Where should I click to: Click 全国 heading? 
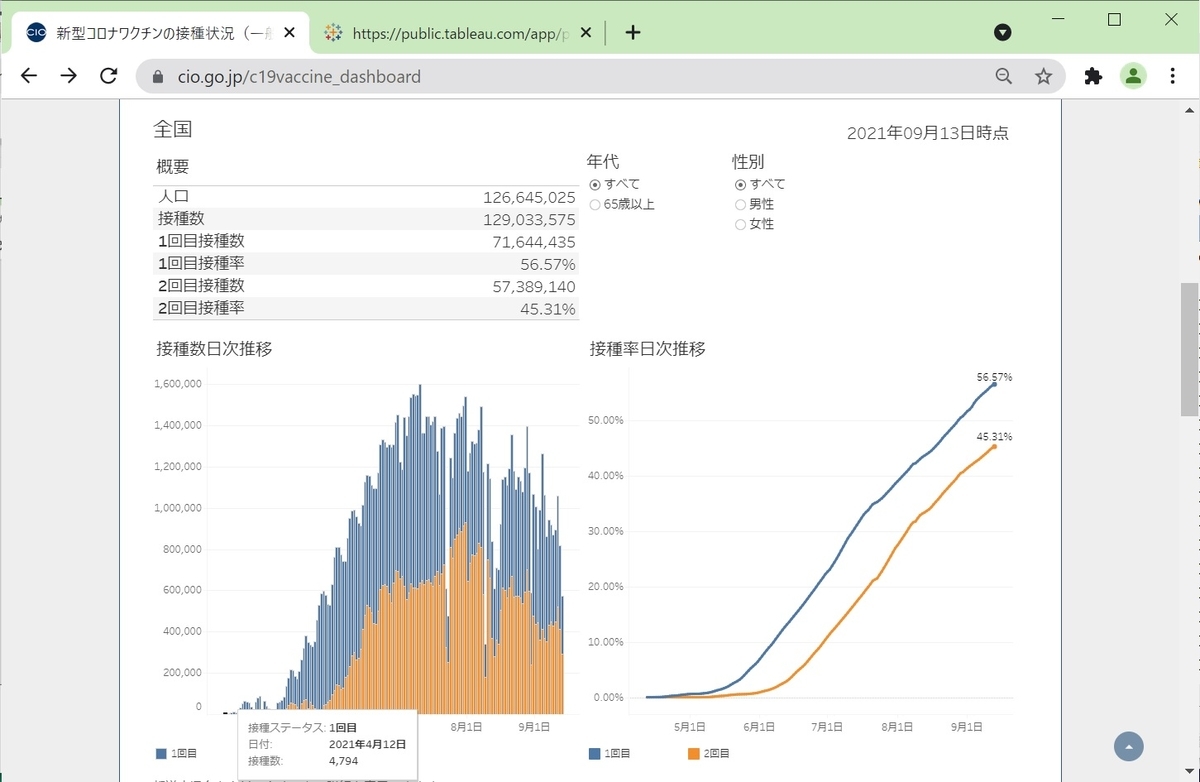[172, 129]
